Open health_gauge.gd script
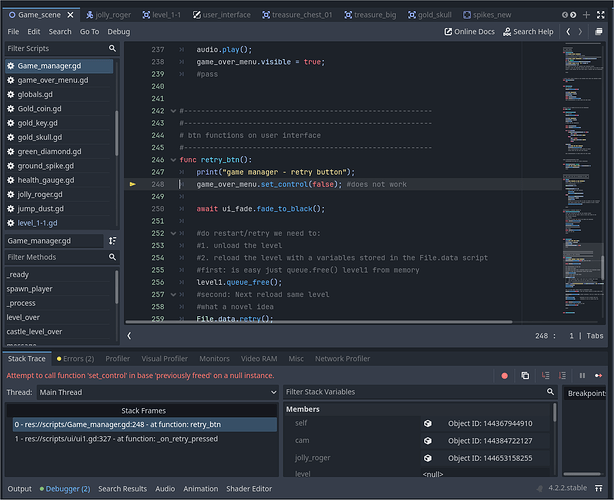The width and height of the screenshot is (614, 500). [x=59, y=180]
